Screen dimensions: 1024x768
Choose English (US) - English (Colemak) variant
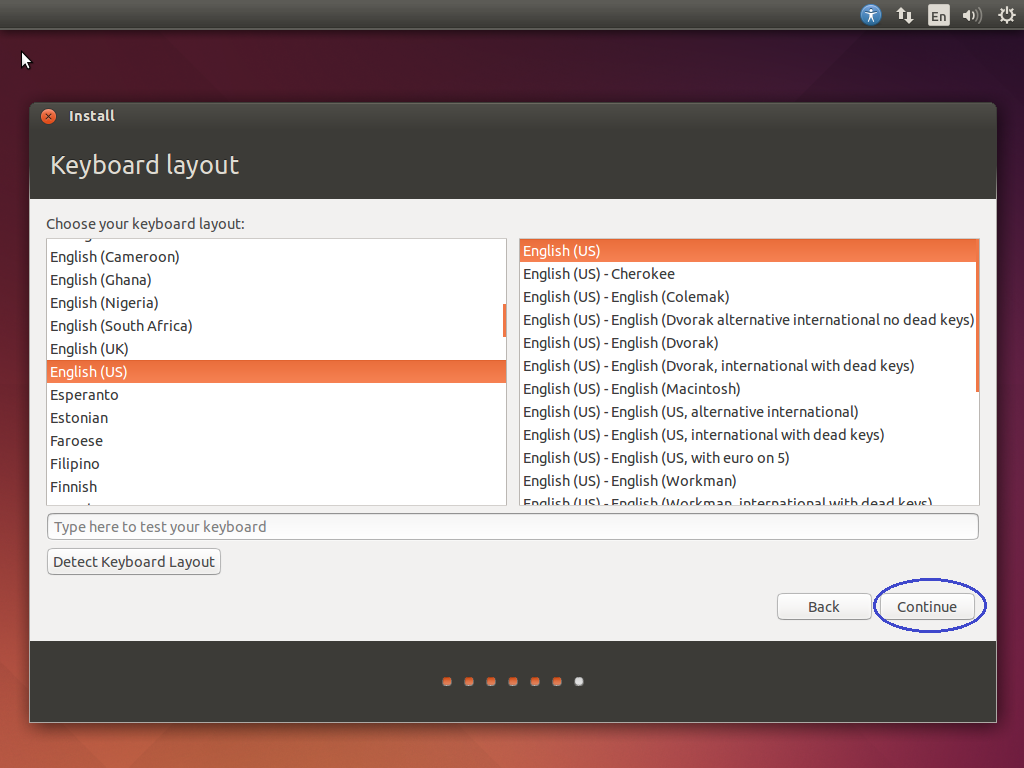(748, 296)
